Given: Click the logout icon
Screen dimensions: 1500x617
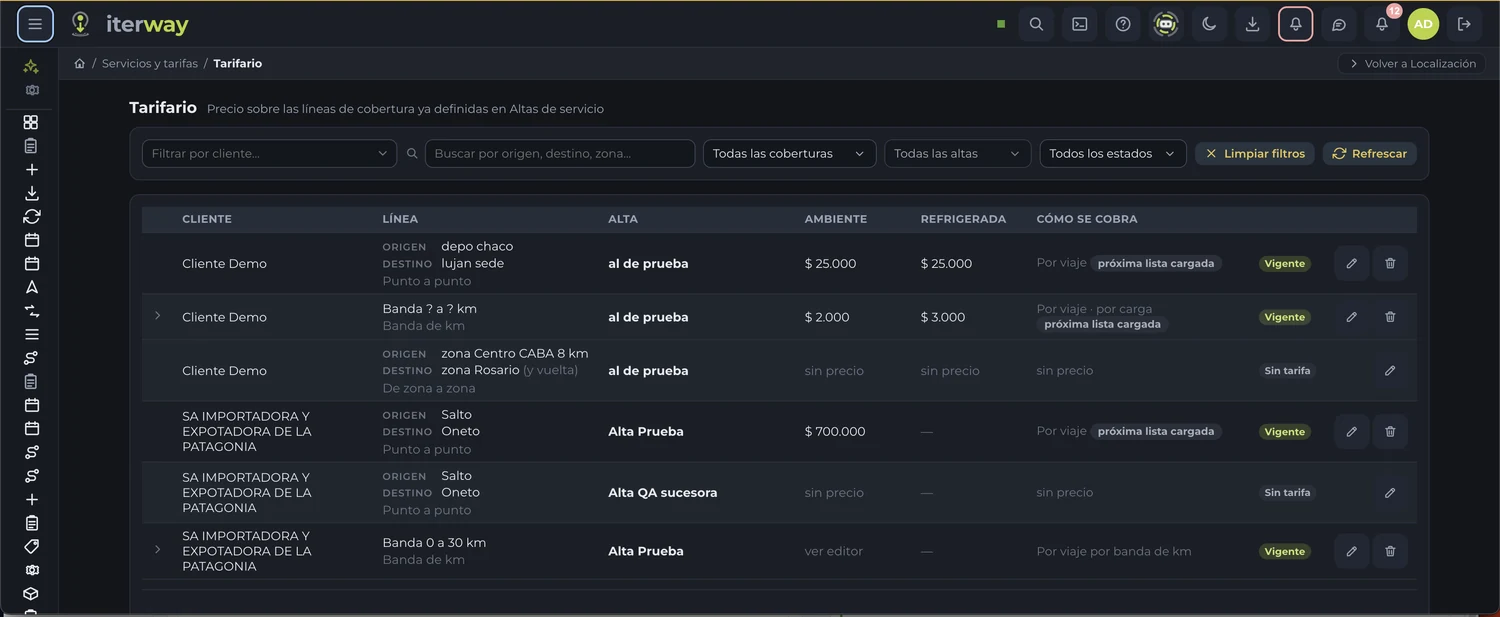Looking at the screenshot, I should pos(1465,24).
